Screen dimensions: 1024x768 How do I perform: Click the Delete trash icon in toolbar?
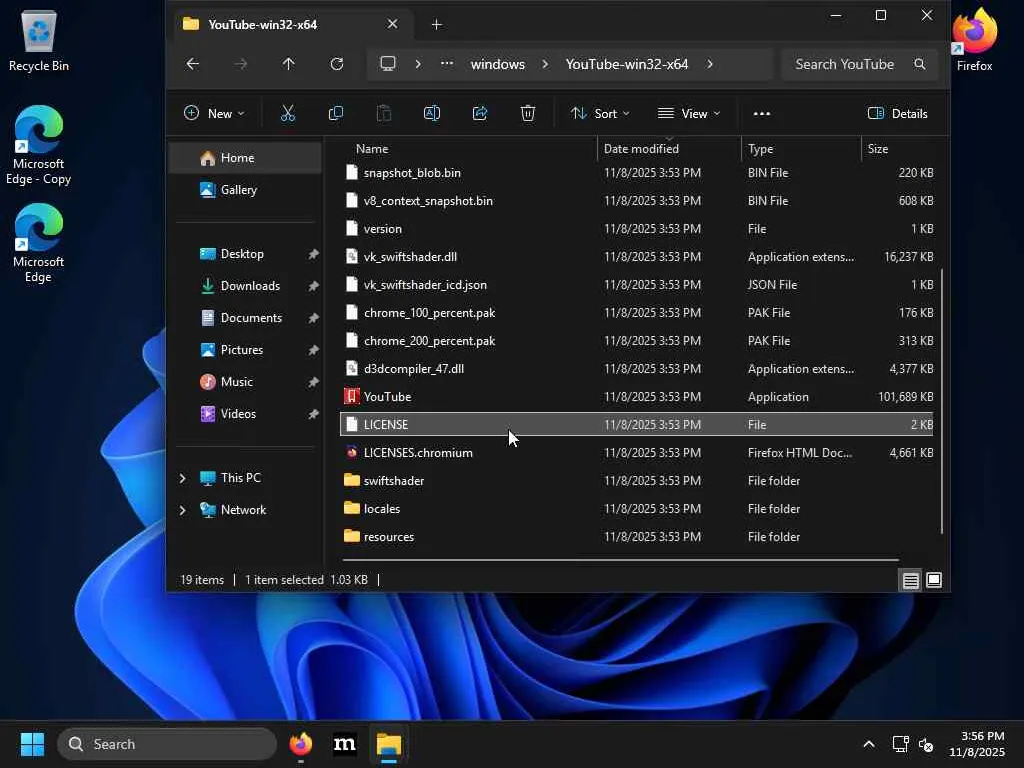(x=528, y=114)
